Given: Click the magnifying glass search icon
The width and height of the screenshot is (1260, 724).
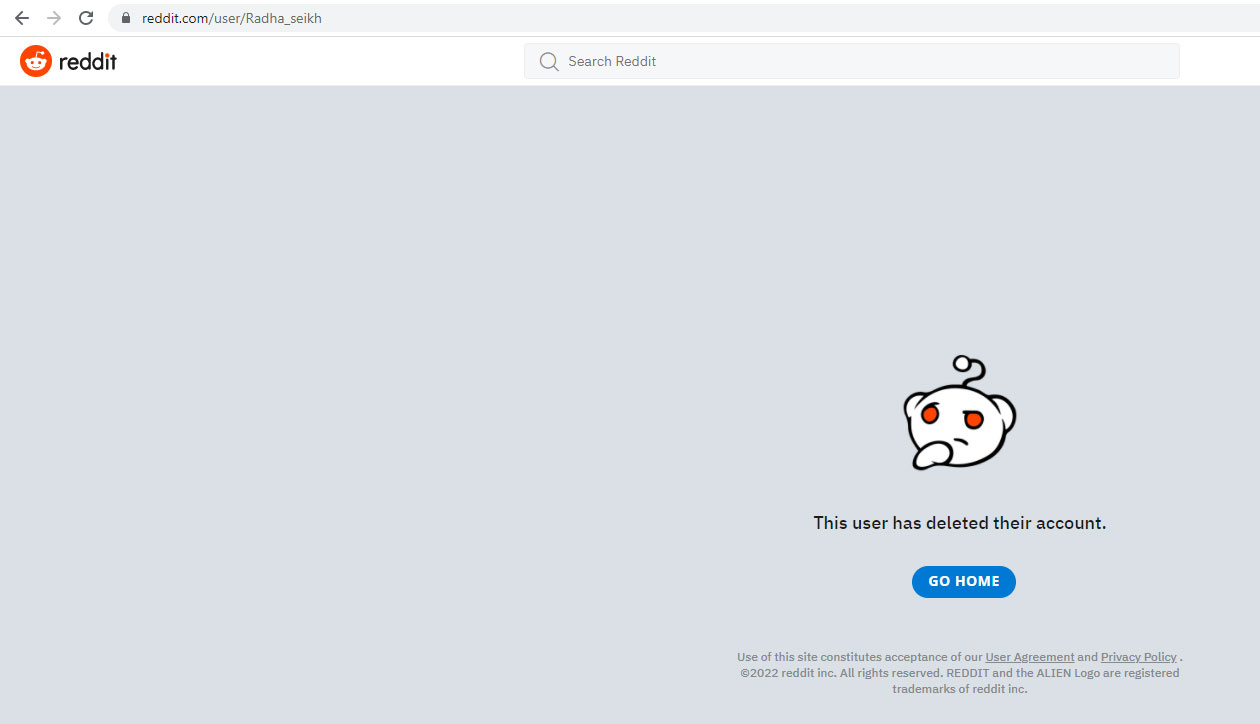Looking at the screenshot, I should tap(548, 61).
